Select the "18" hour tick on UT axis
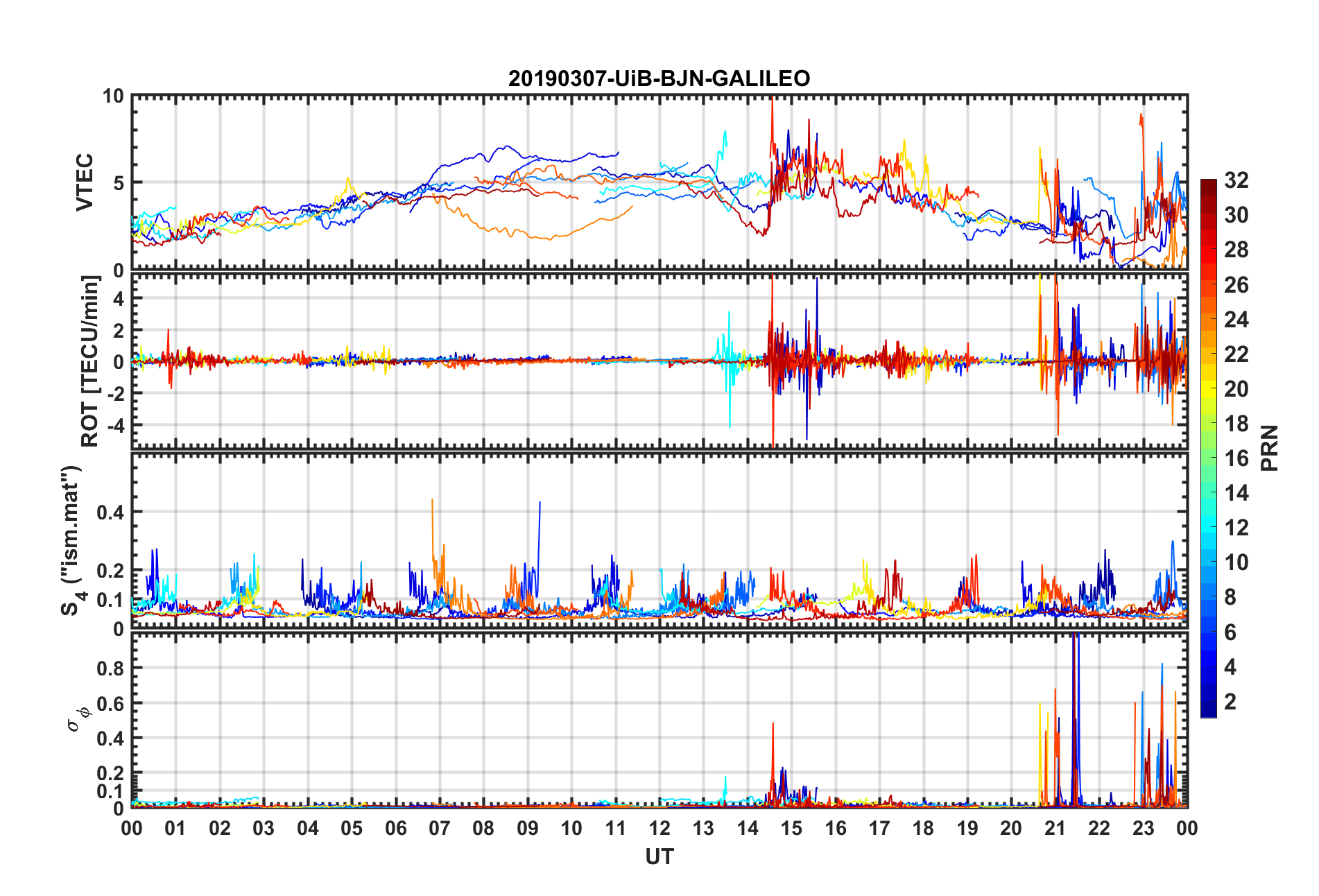The height and width of the screenshot is (896, 1319). click(x=923, y=828)
